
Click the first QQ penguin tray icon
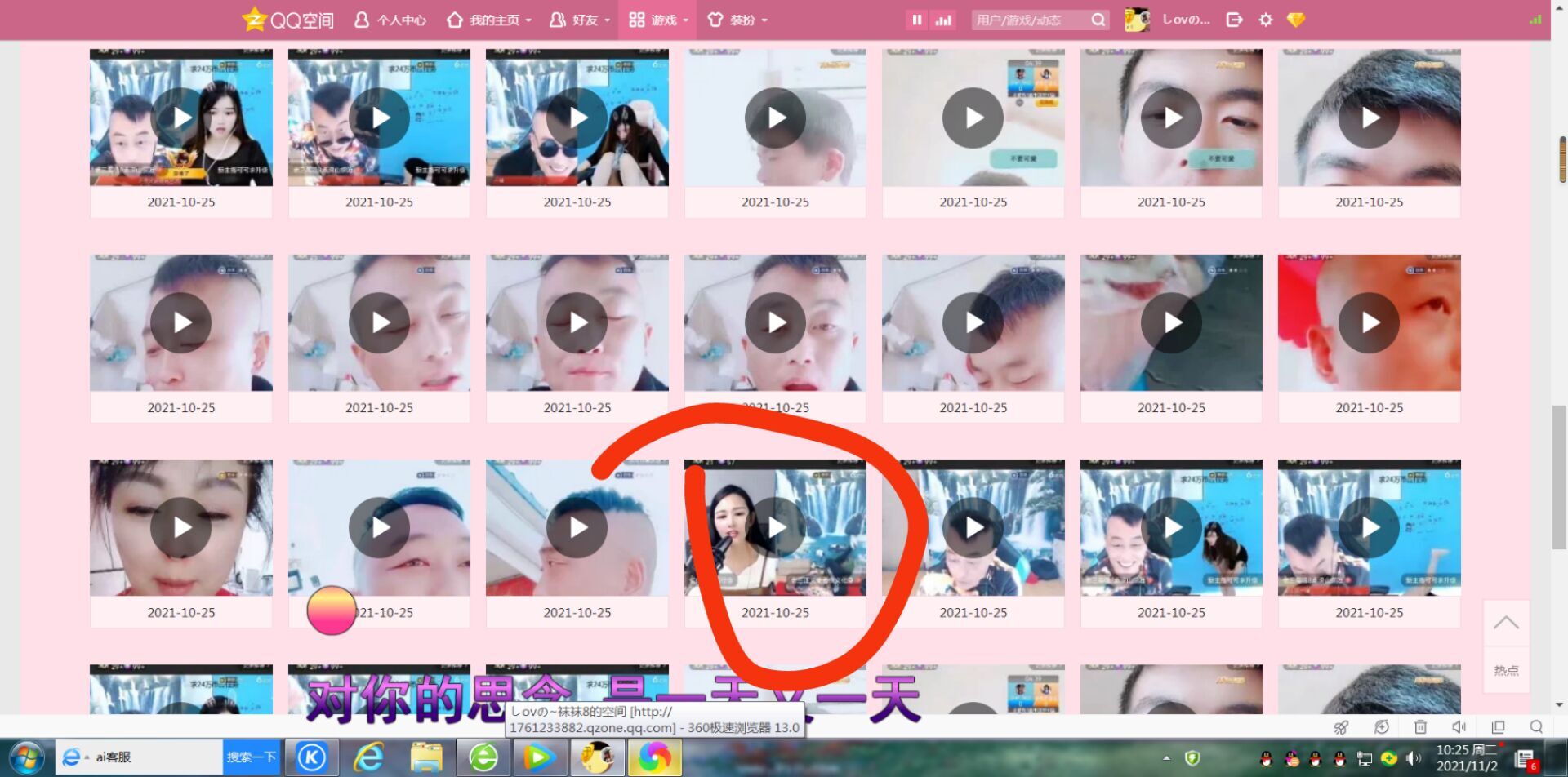(x=1266, y=758)
